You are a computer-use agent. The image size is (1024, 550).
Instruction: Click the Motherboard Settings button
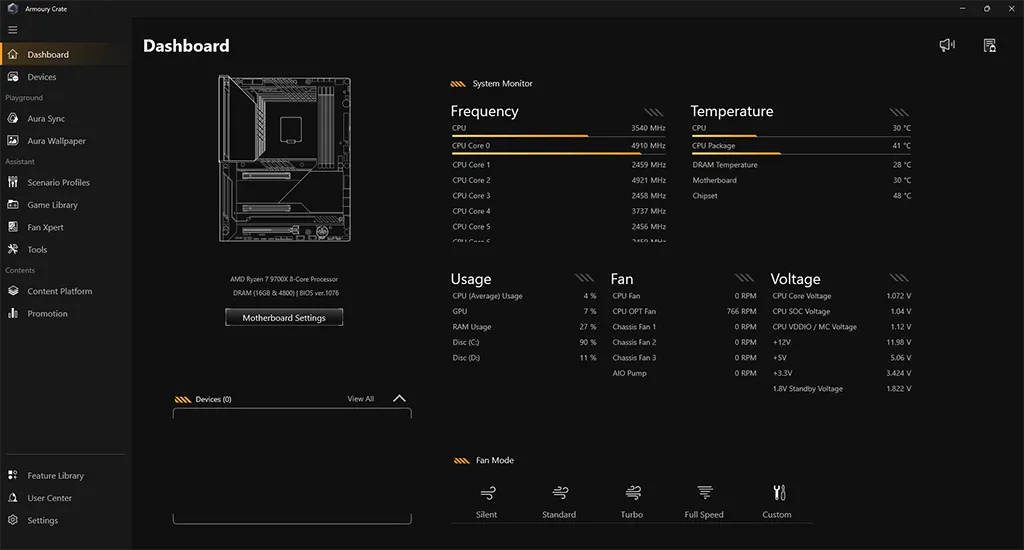tap(284, 317)
